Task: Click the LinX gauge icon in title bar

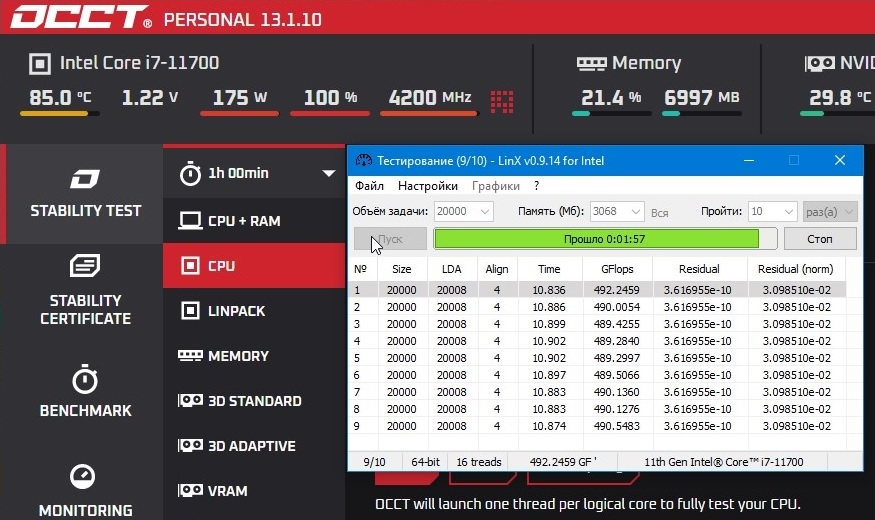Action: point(363,161)
